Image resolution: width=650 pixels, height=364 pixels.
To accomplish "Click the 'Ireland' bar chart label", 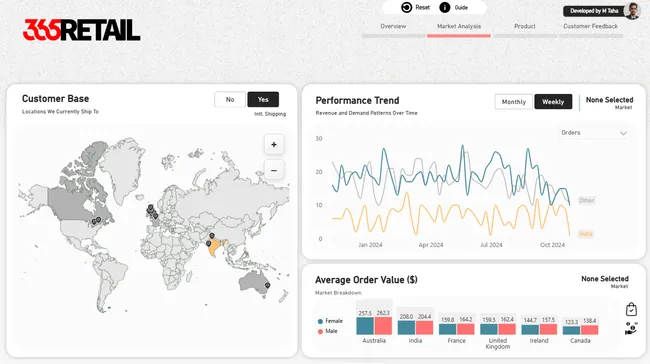I will [x=539, y=341].
